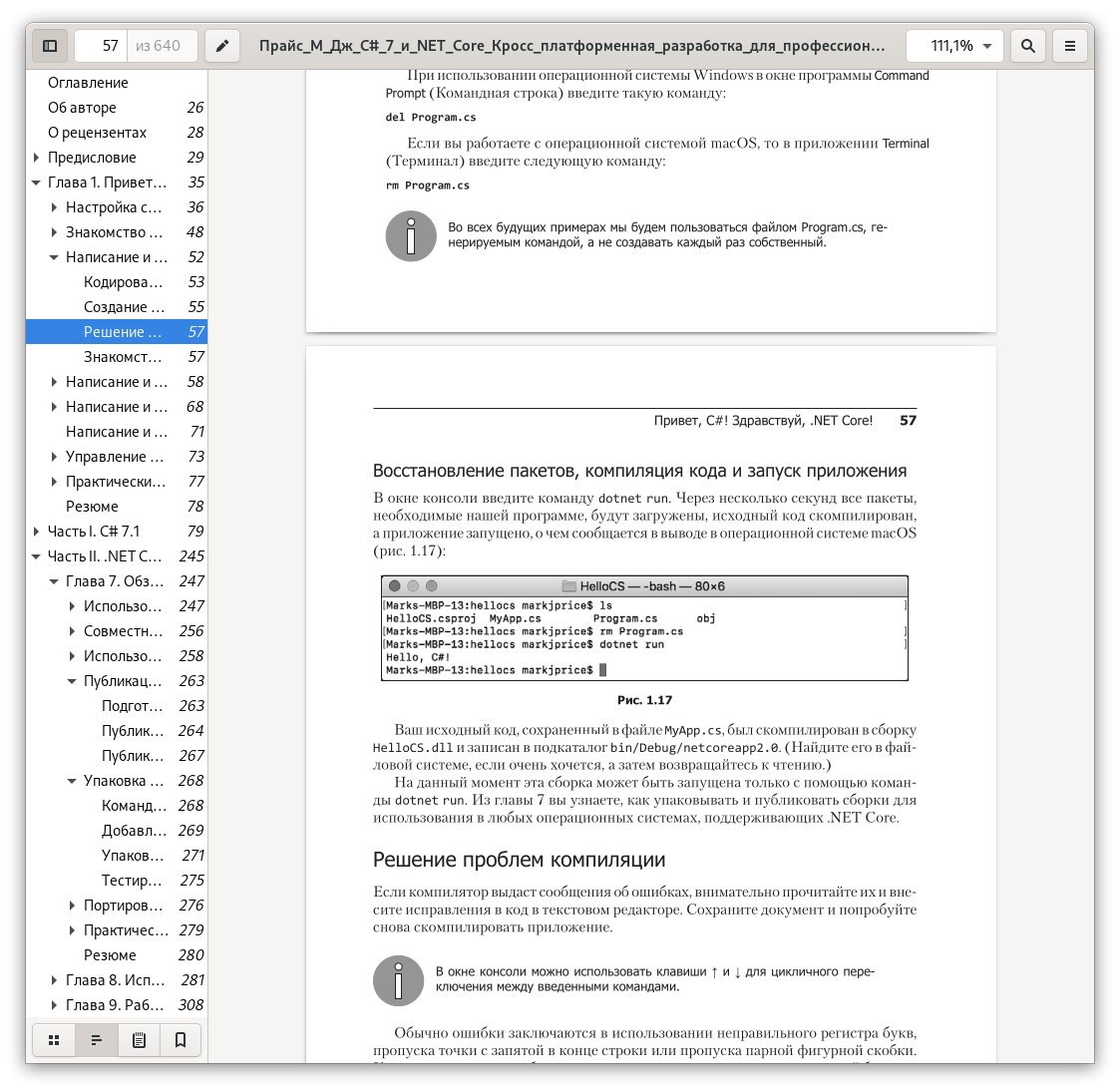Screen dimensions: 1120x1092
Task: Collapse the Упаковка … page 268 entry
Action: [x=72, y=781]
